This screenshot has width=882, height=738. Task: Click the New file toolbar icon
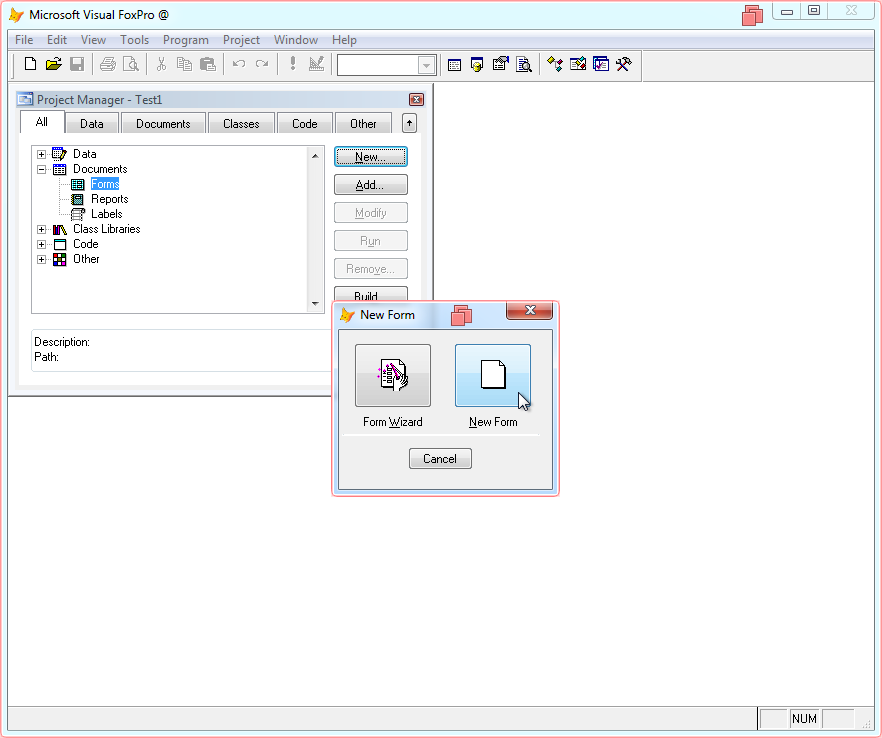coord(30,64)
